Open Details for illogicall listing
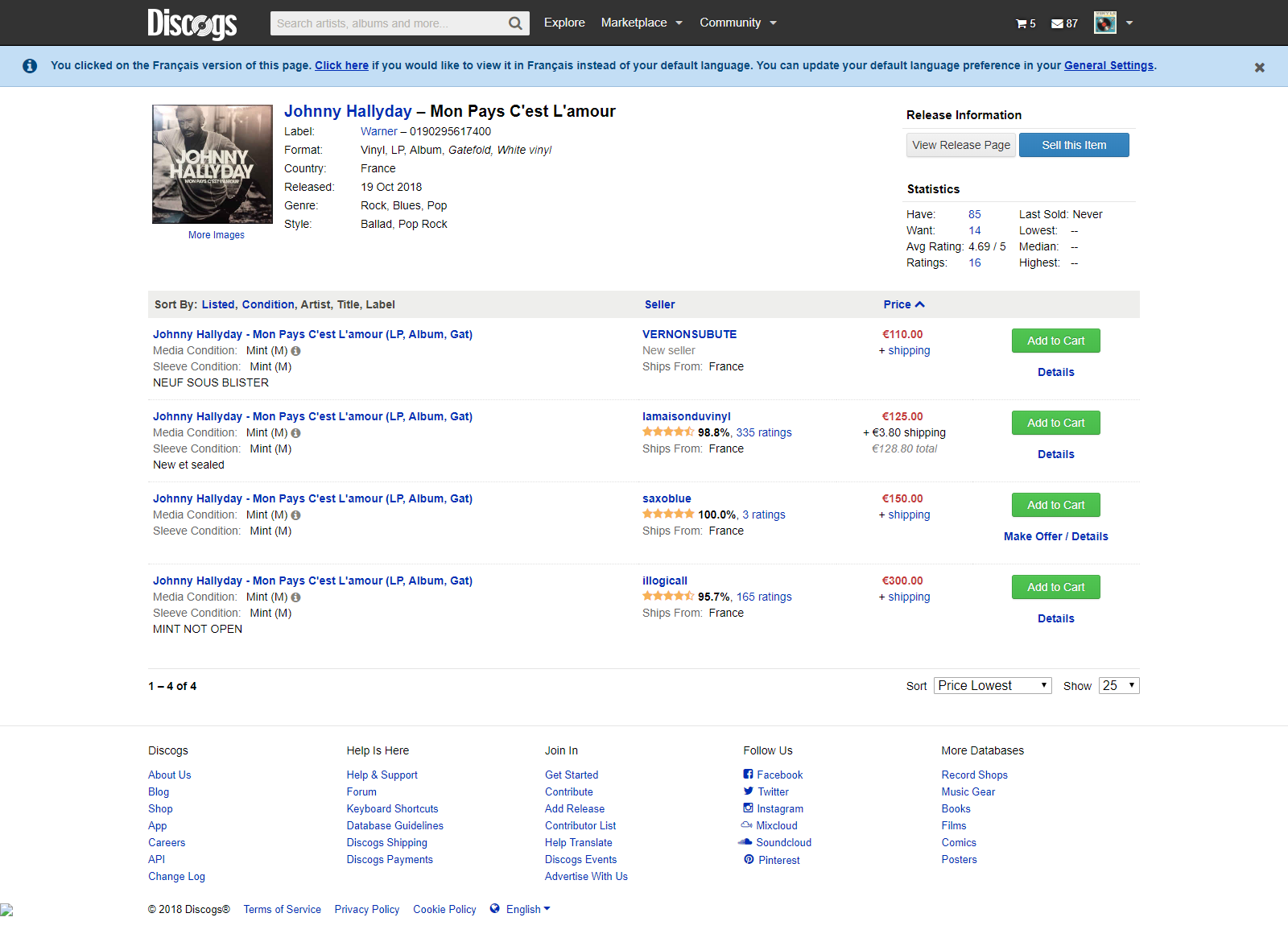Image resolution: width=1288 pixels, height=938 pixels. (x=1055, y=618)
